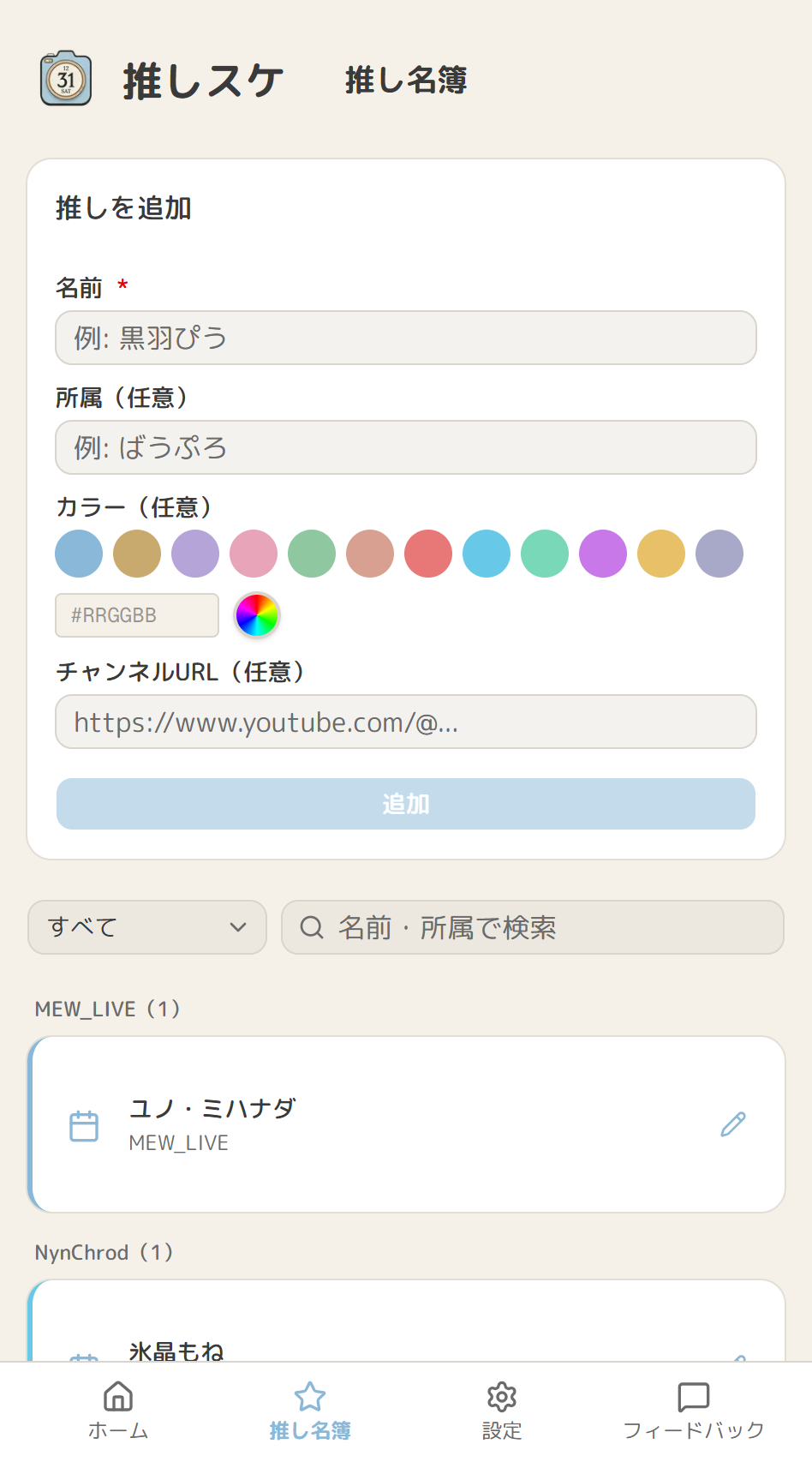Focus the チャンネルURL input field
812x1462 pixels.
tap(406, 722)
